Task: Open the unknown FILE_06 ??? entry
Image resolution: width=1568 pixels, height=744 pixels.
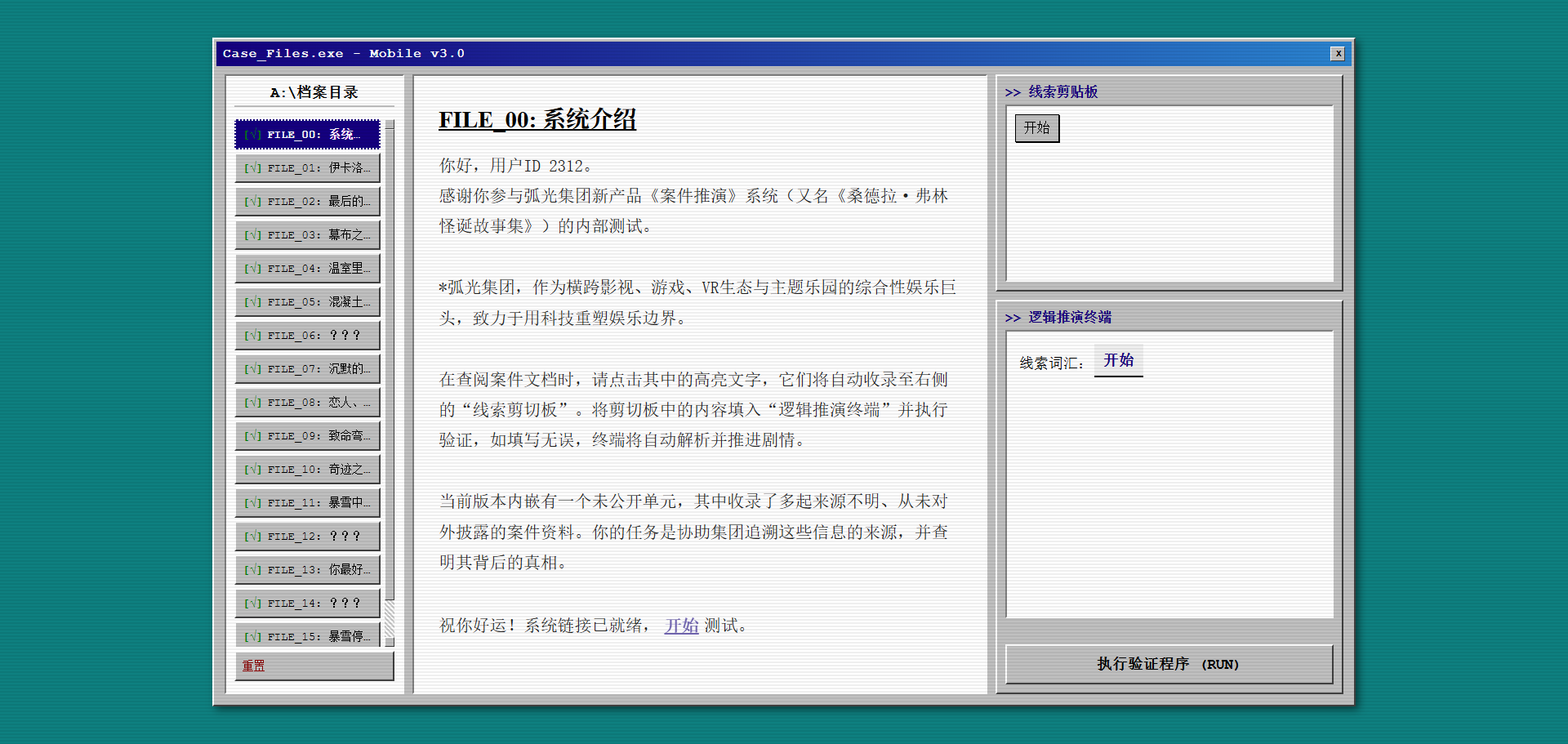Action: coord(307,336)
